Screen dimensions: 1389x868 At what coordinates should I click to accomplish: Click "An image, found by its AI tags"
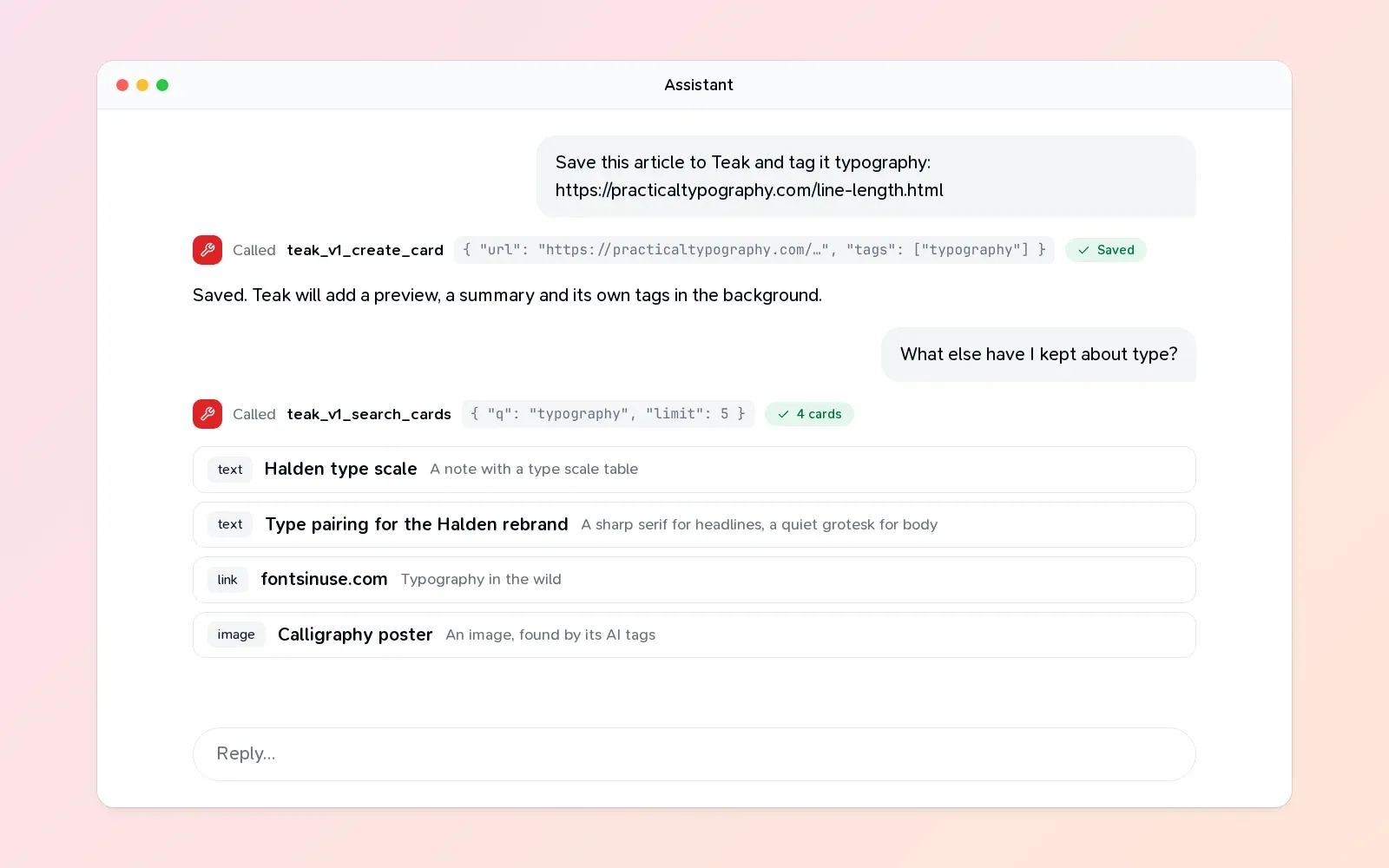tap(550, 635)
